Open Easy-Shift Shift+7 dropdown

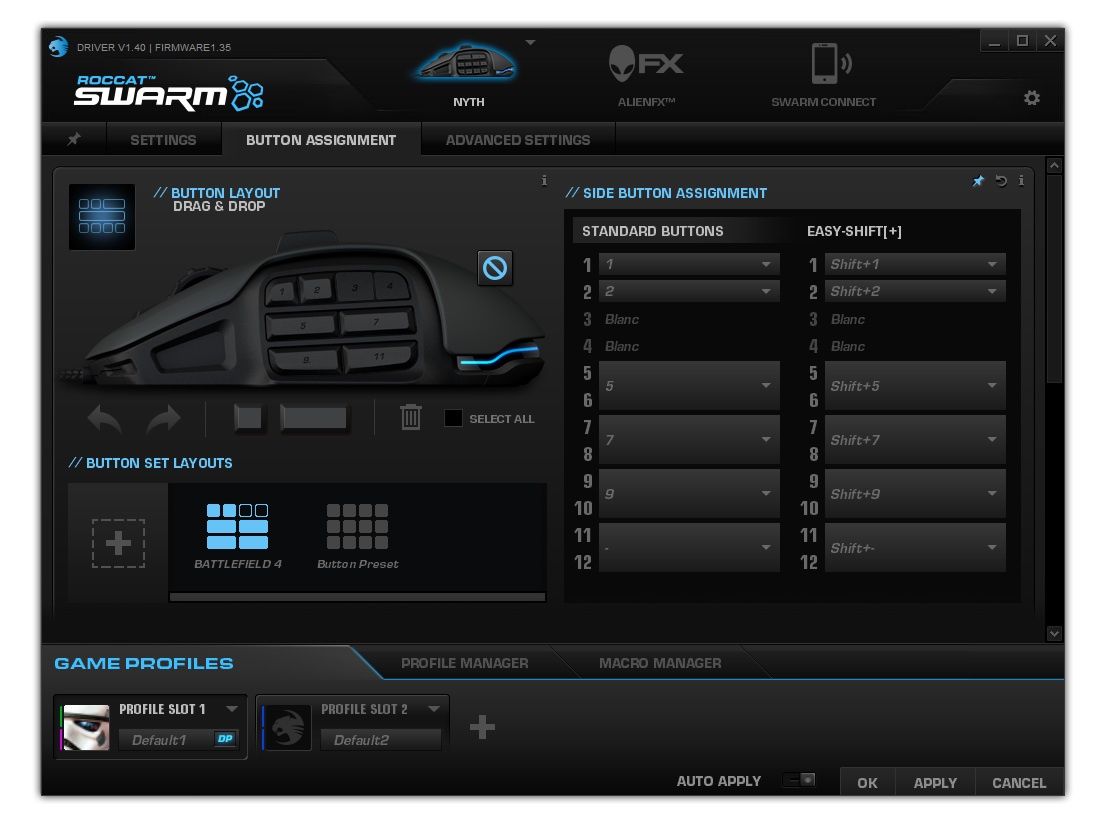(915, 440)
